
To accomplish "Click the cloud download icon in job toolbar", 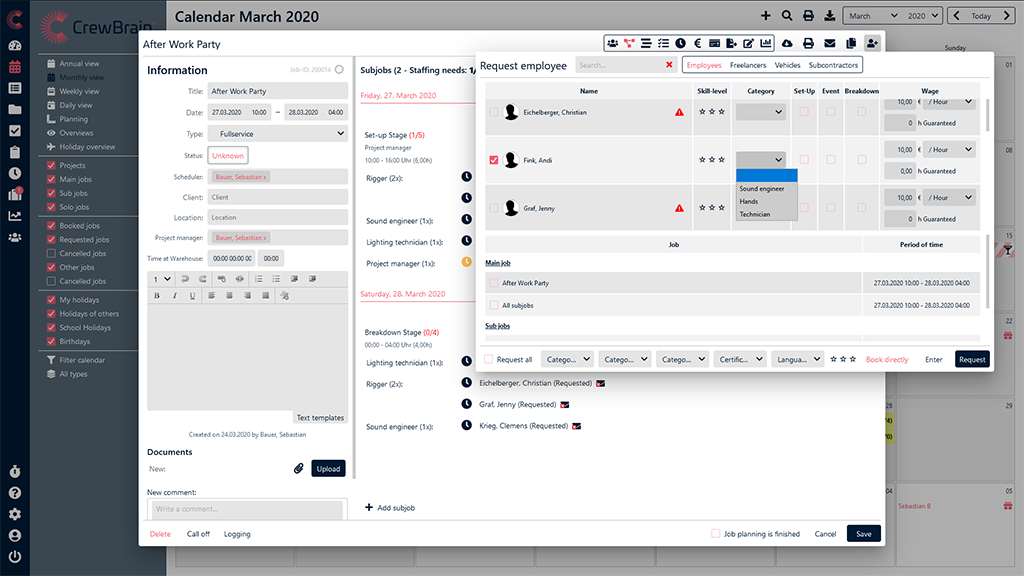I will click(787, 43).
